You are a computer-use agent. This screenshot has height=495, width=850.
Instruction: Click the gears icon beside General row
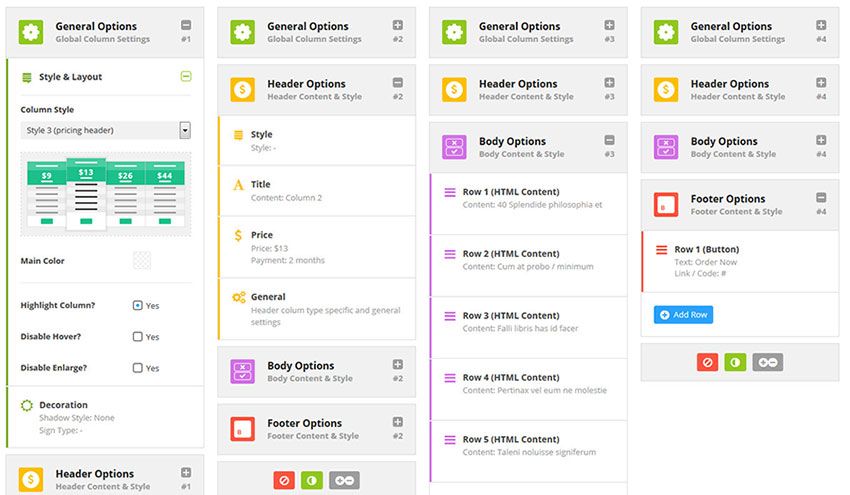238,297
